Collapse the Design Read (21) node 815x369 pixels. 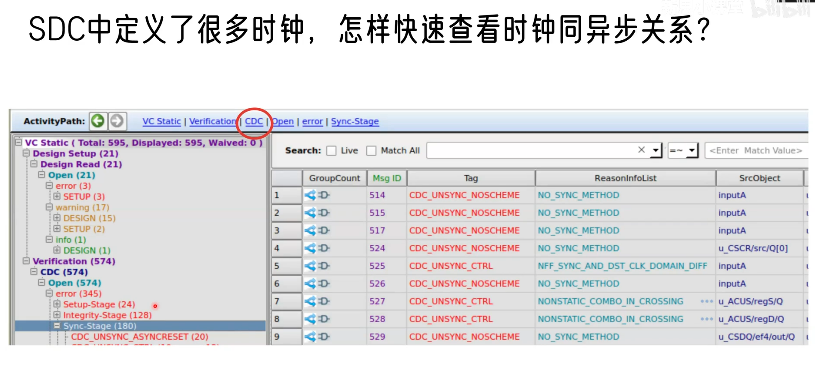(x=34, y=164)
